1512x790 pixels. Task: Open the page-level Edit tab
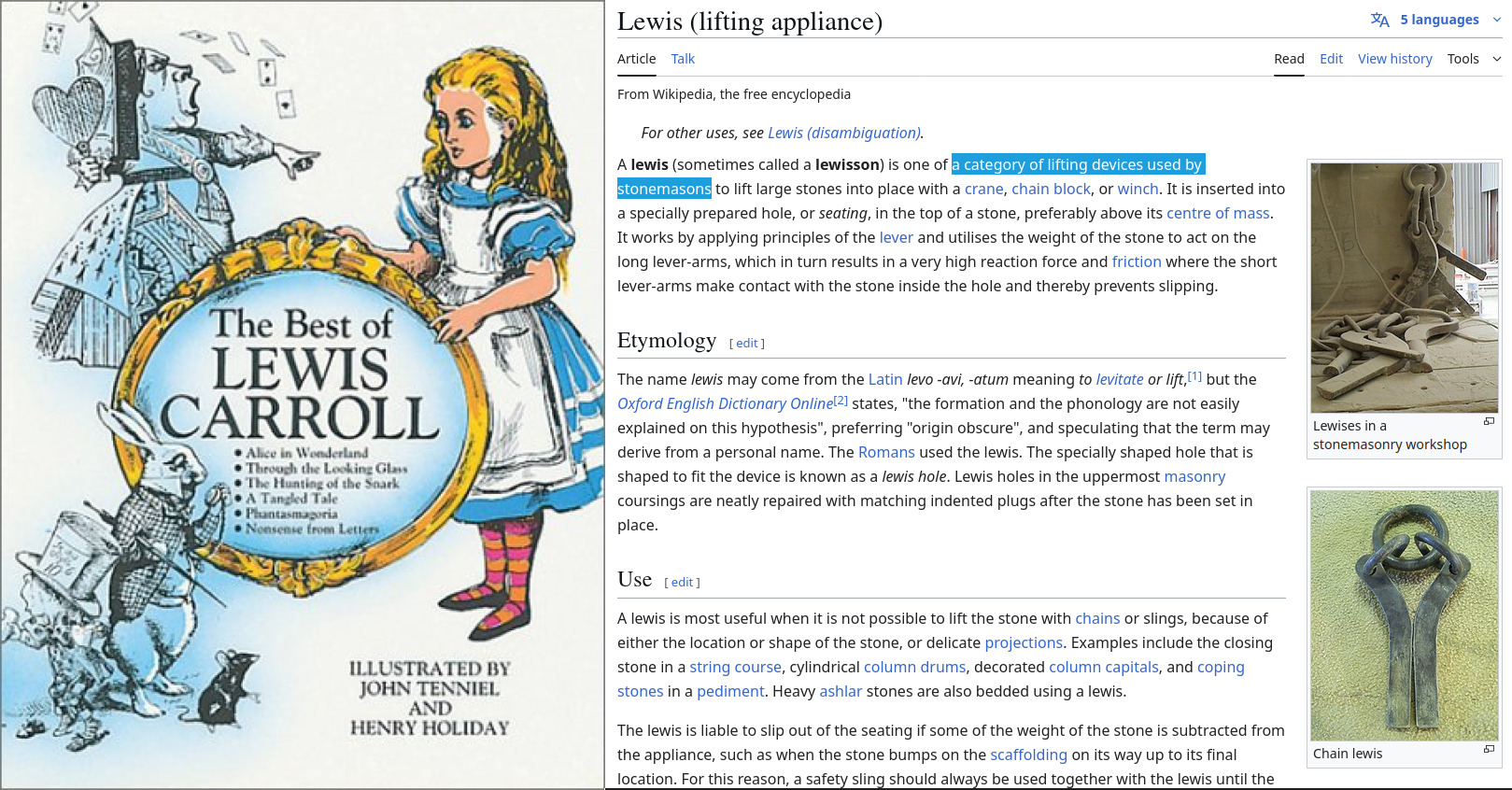[1331, 59]
